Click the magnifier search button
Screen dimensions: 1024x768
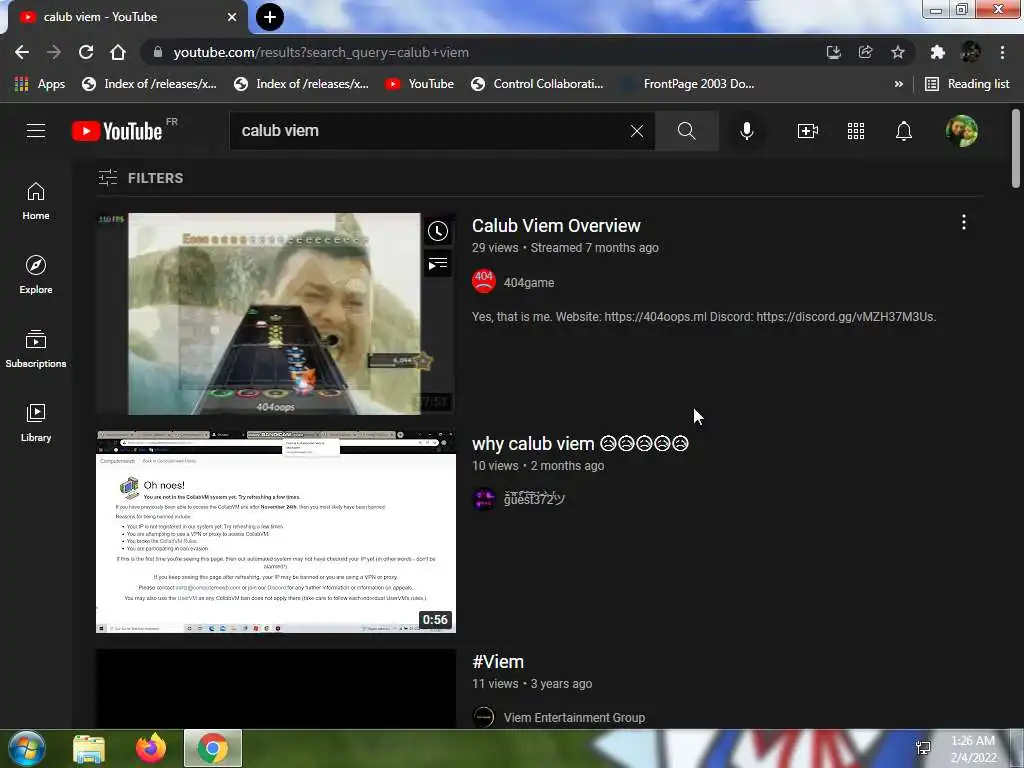click(686, 131)
